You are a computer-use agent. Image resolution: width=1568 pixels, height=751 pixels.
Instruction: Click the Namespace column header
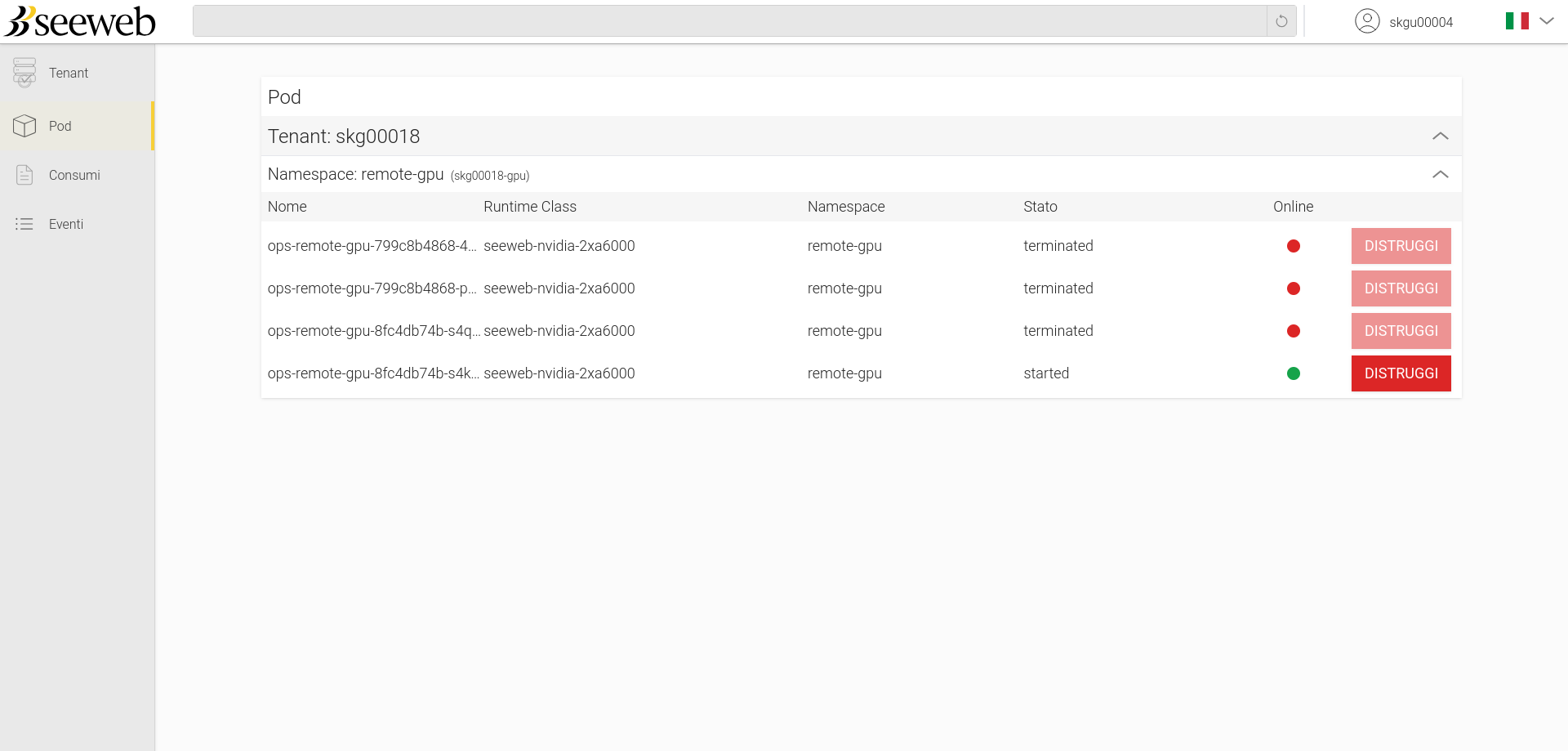click(846, 207)
